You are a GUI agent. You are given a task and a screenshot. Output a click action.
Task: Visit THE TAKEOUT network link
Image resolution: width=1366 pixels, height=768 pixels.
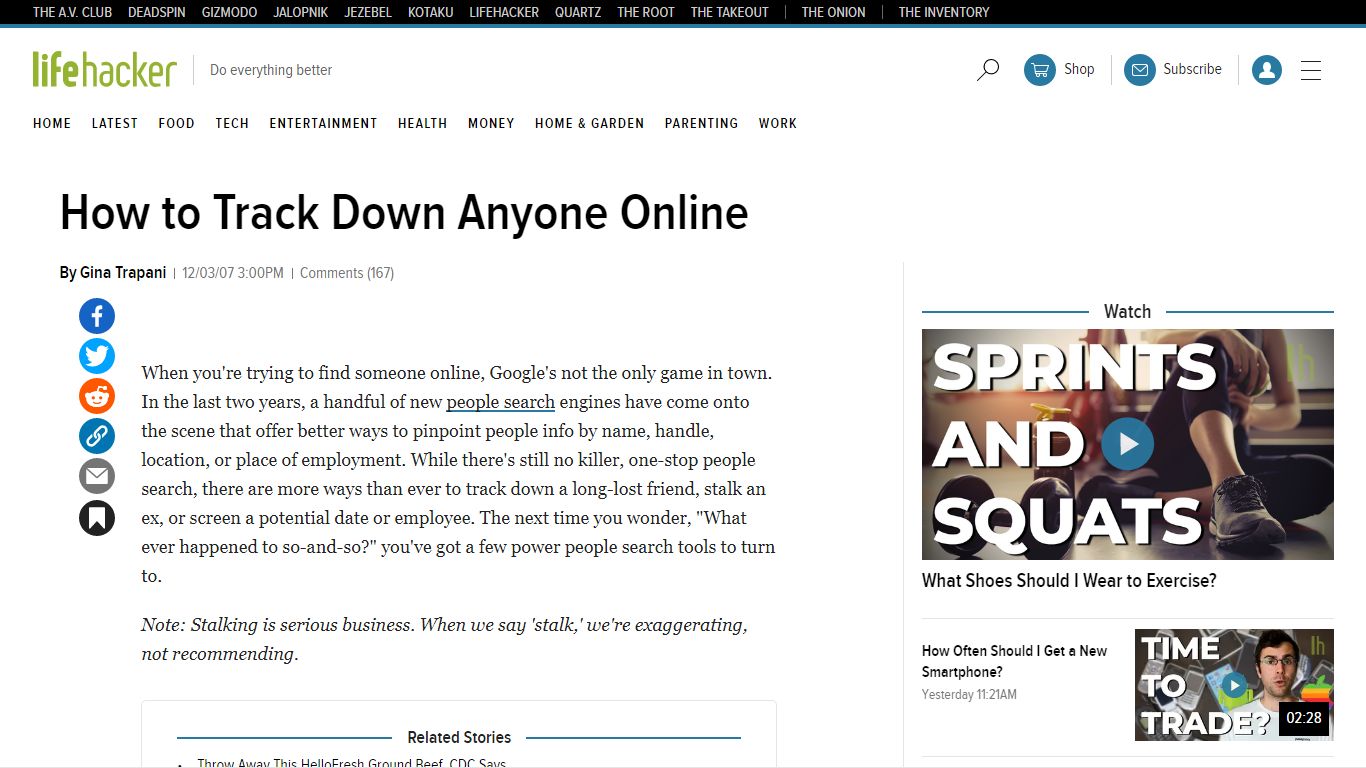click(x=730, y=12)
